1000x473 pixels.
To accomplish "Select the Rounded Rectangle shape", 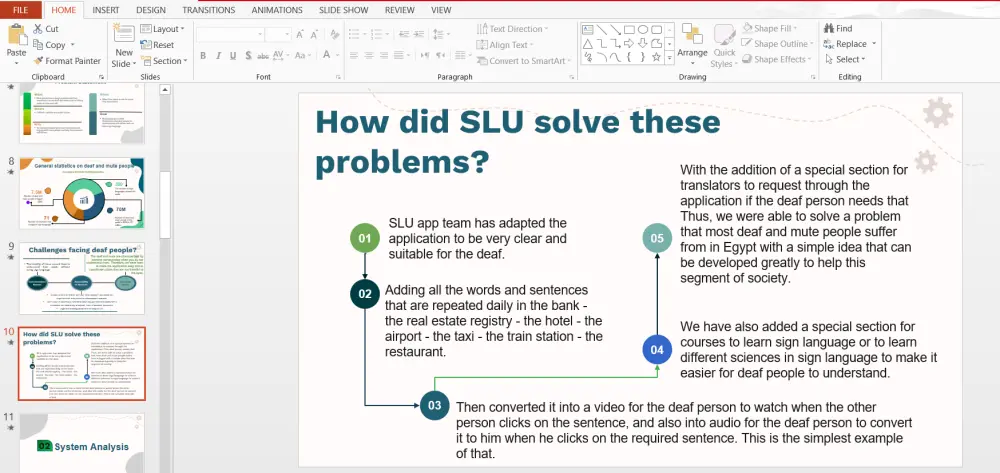I will pos(656,29).
